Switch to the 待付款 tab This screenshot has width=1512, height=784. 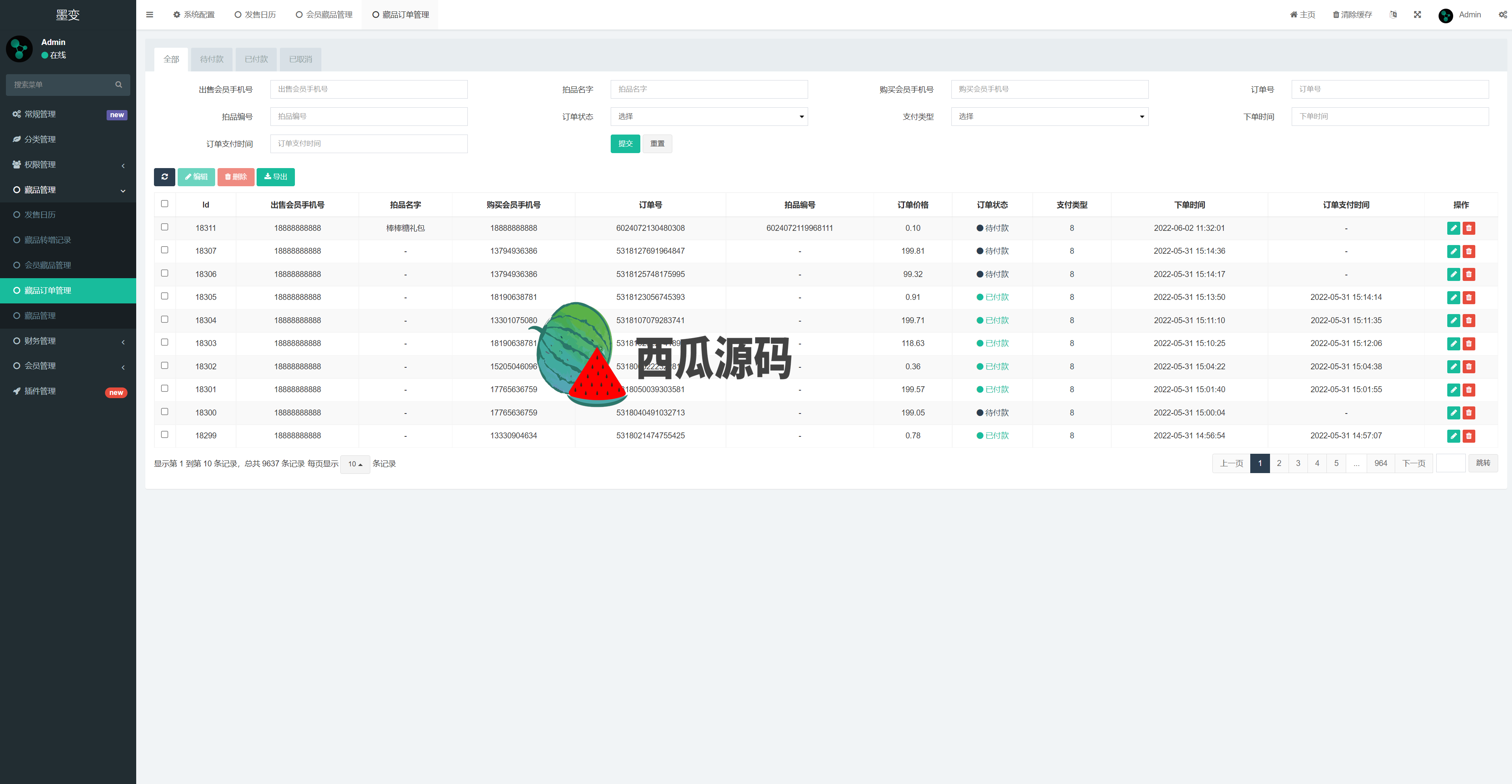pyautogui.click(x=211, y=59)
